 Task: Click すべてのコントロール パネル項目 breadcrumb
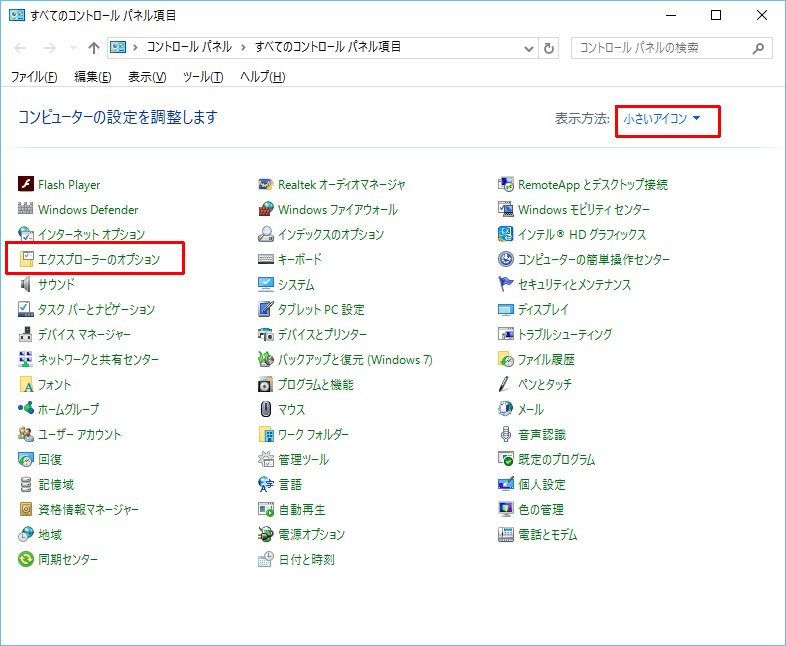pyautogui.click(x=328, y=47)
